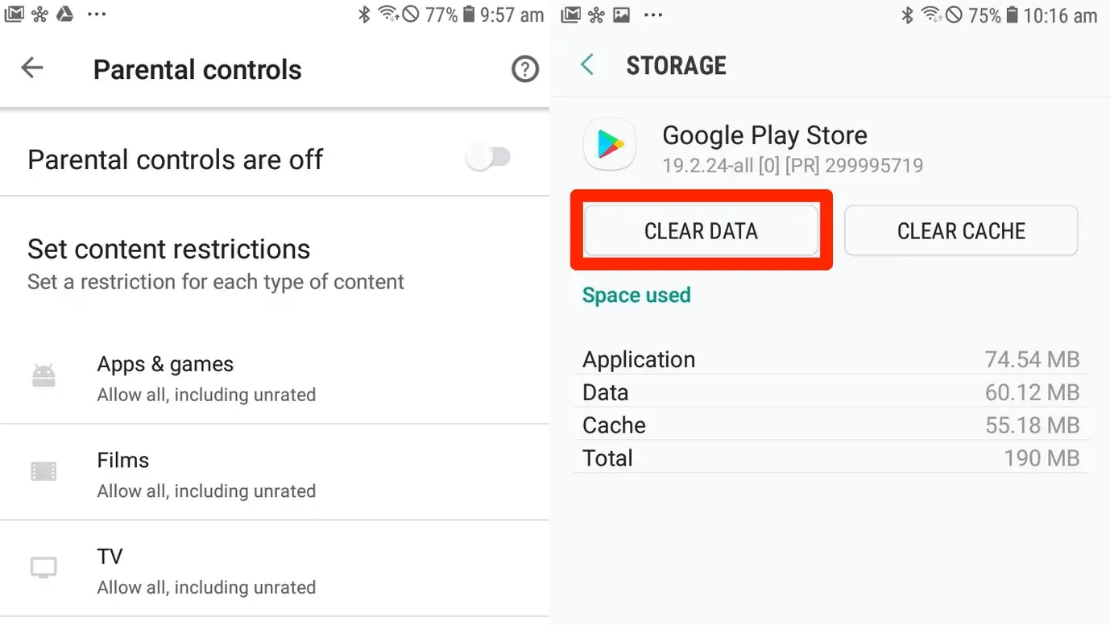The height and width of the screenshot is (625, 1110).
Task: Click the Google Play Store app icon
Action: coord(609,145)
